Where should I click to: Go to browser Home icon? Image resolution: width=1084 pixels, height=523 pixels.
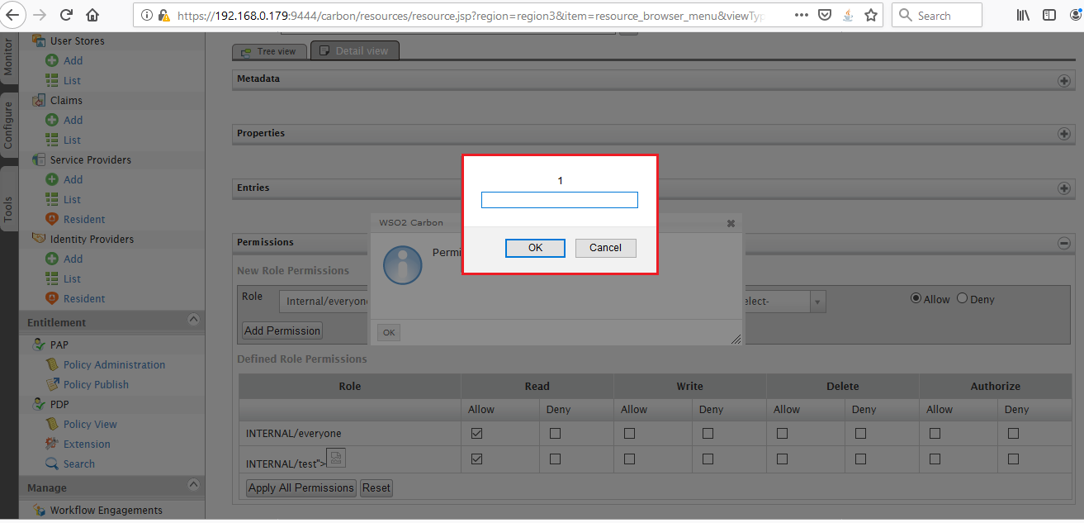(x=92, y=15)
